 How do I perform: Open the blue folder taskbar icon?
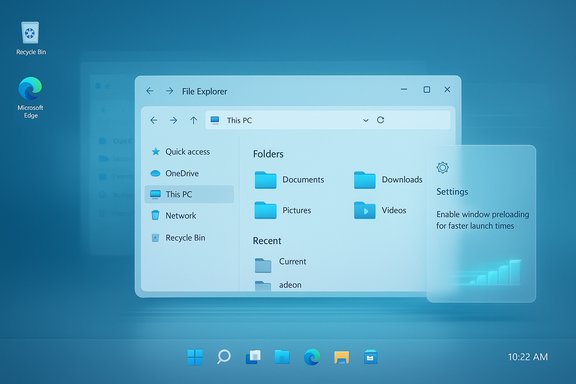click(x=282, y=356)
